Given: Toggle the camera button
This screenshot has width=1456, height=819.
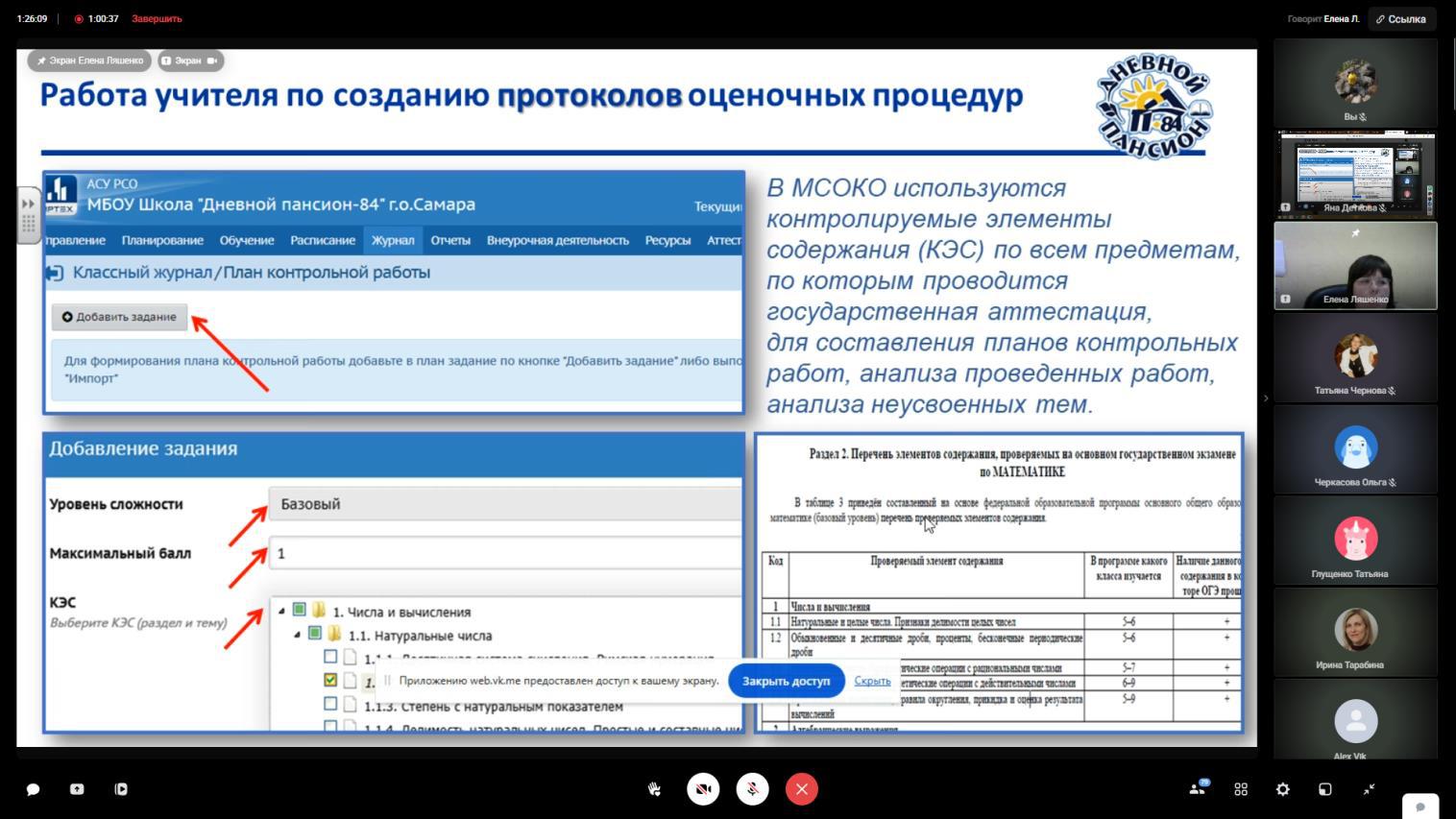Looking at the screenshot, I should click(x=703, y=789).
